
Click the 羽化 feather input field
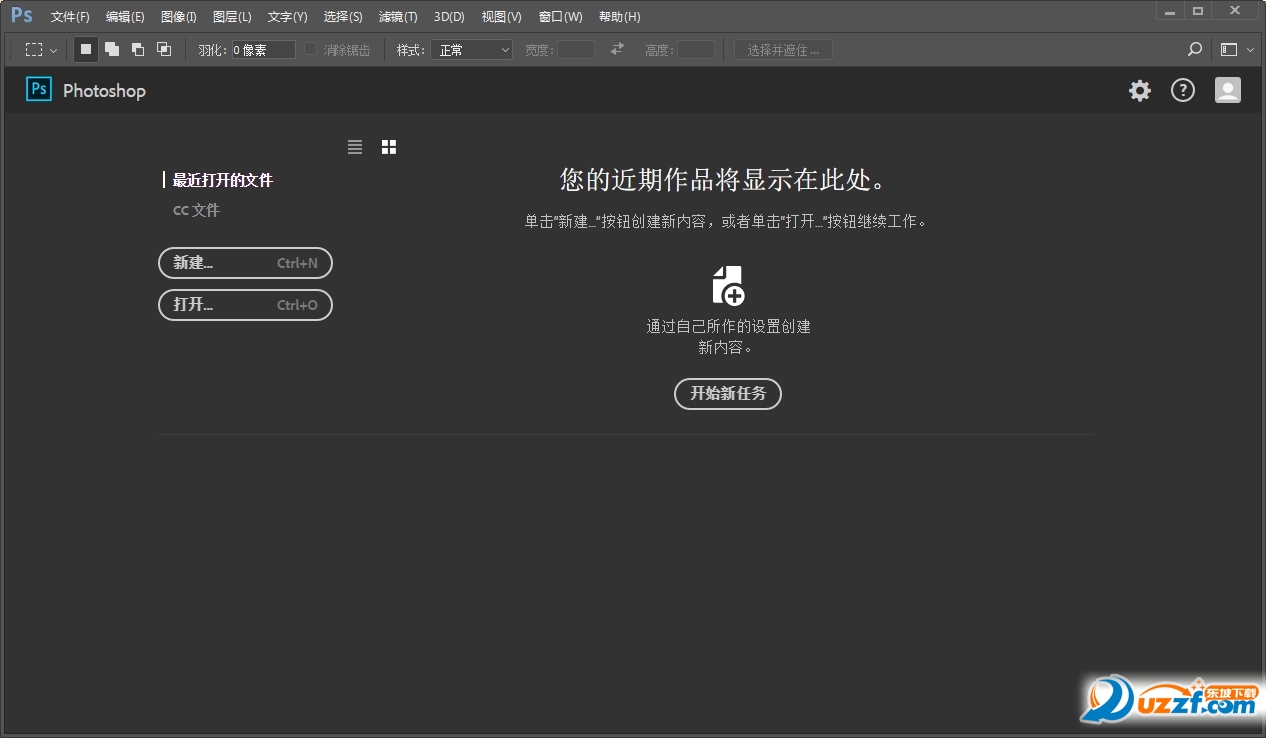(264, 49)
